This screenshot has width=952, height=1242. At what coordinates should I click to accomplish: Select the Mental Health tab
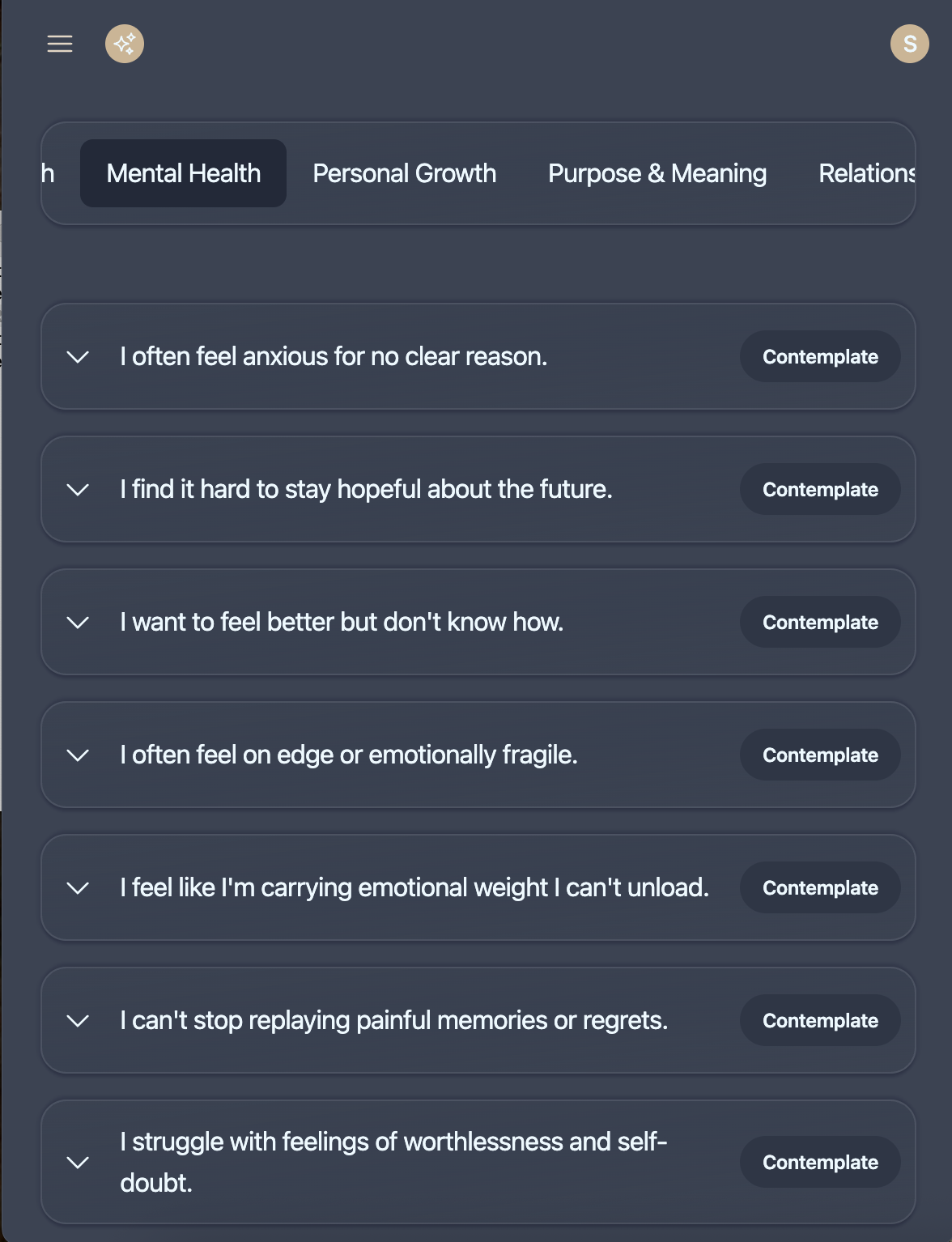pos(183,172)
